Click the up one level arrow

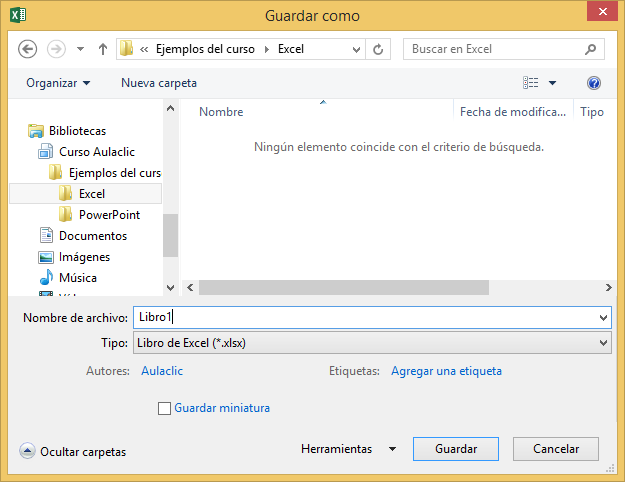coord(102,48)
